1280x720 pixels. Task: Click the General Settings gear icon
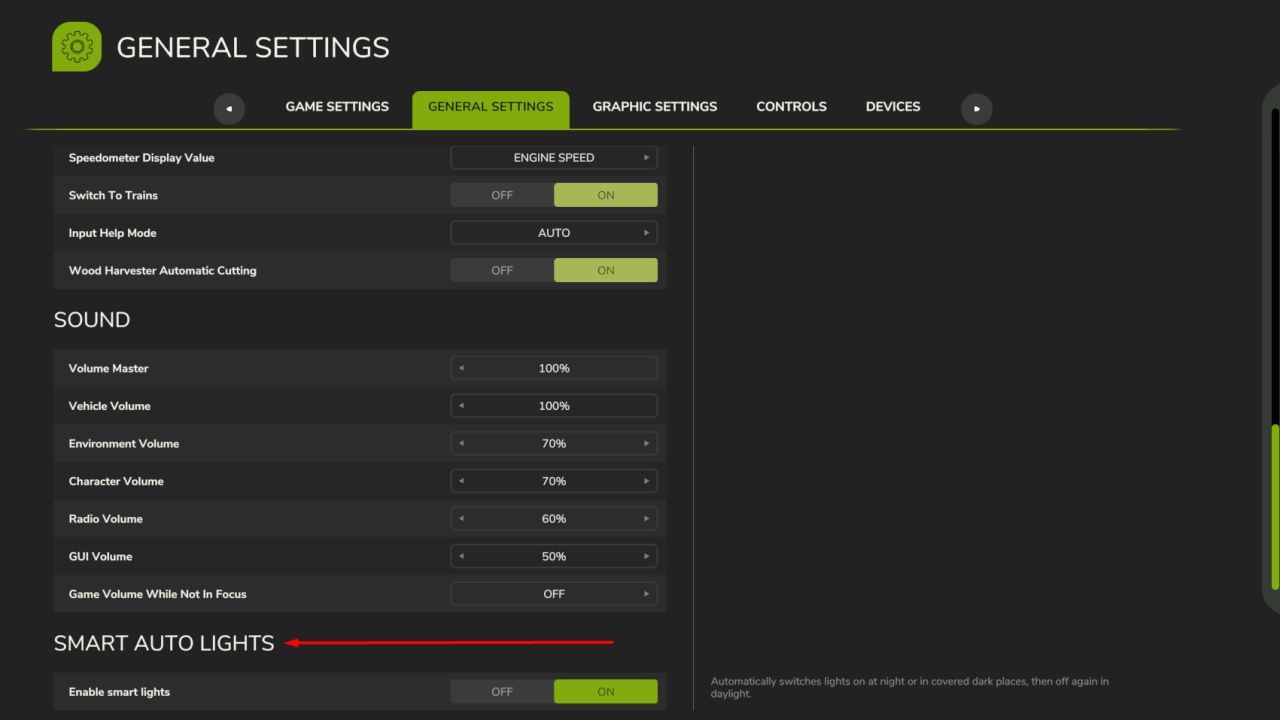(x=77, y=47)
